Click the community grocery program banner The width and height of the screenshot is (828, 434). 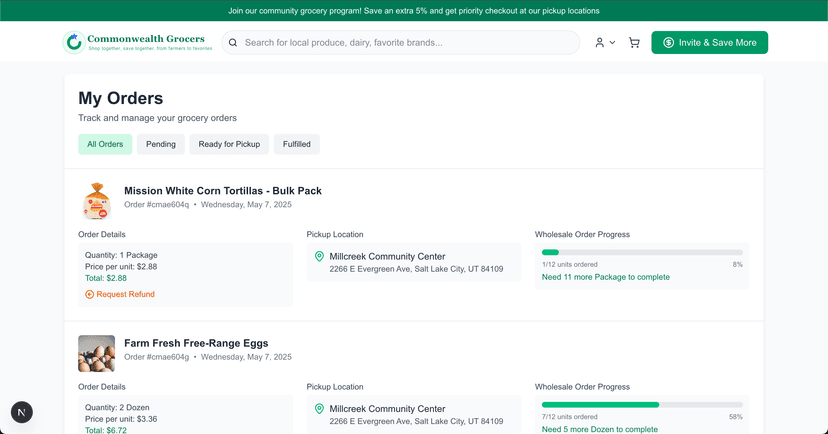click(414, 11)
